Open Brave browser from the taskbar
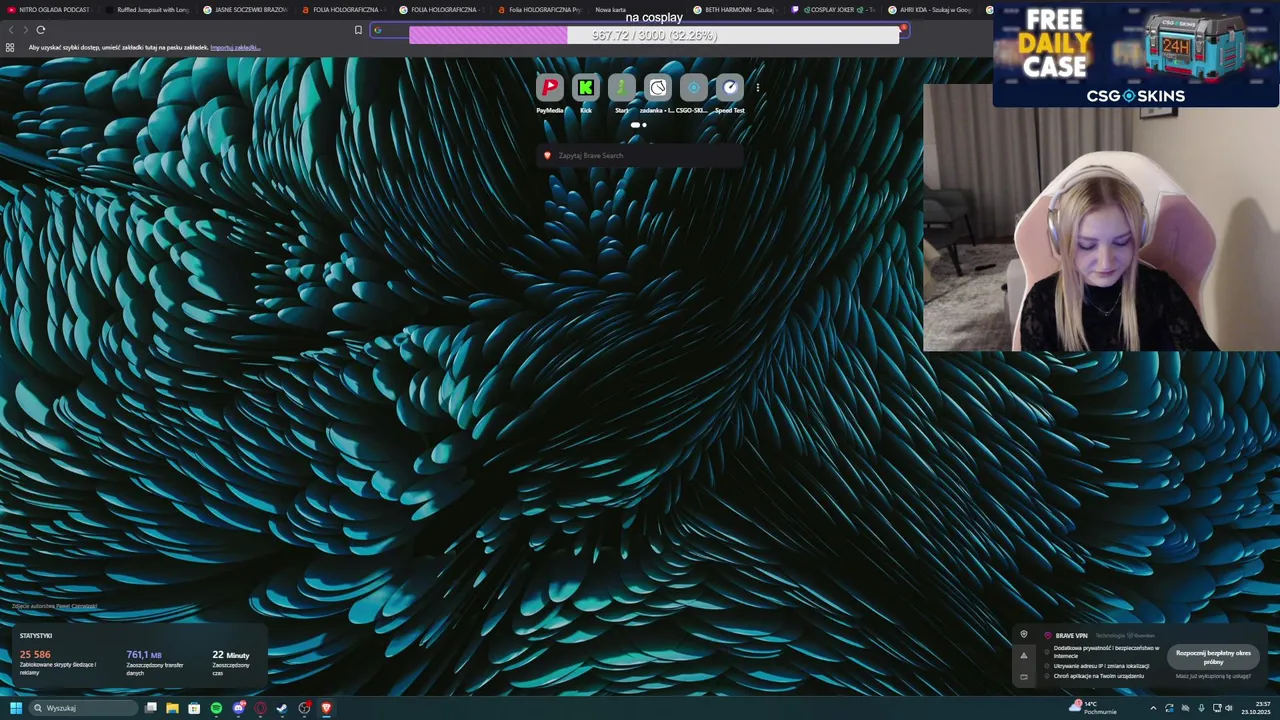This screenshot has width=1280, height=720. [326, 708]
